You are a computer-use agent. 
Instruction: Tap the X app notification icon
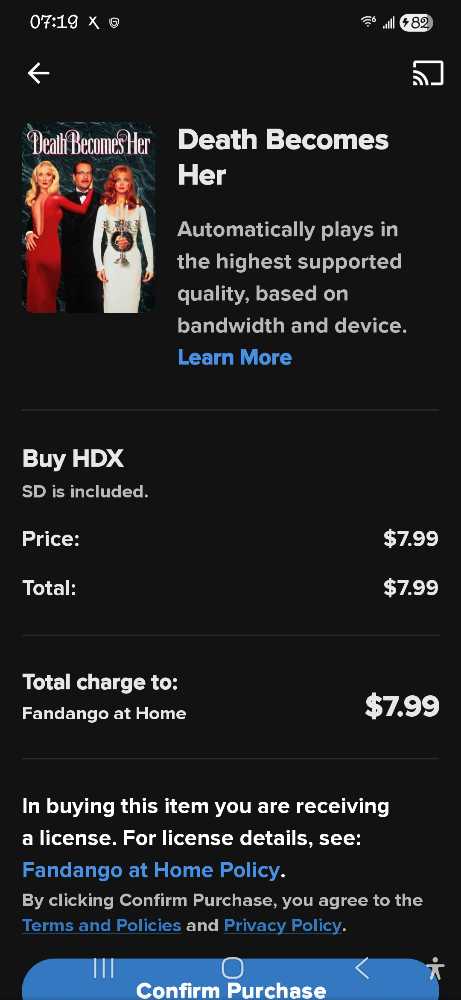coord(94,23)
